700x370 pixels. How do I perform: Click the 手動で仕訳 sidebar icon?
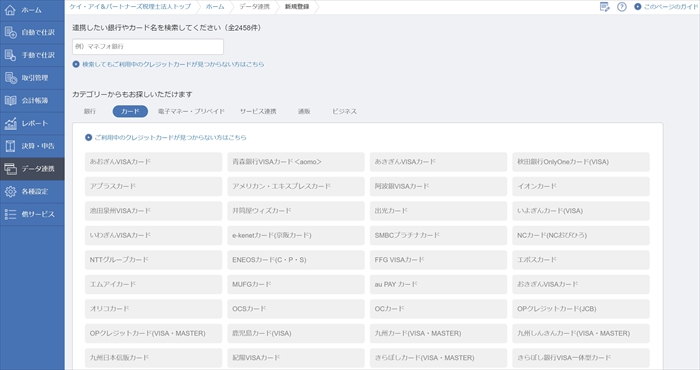click(x=10, y=55)
